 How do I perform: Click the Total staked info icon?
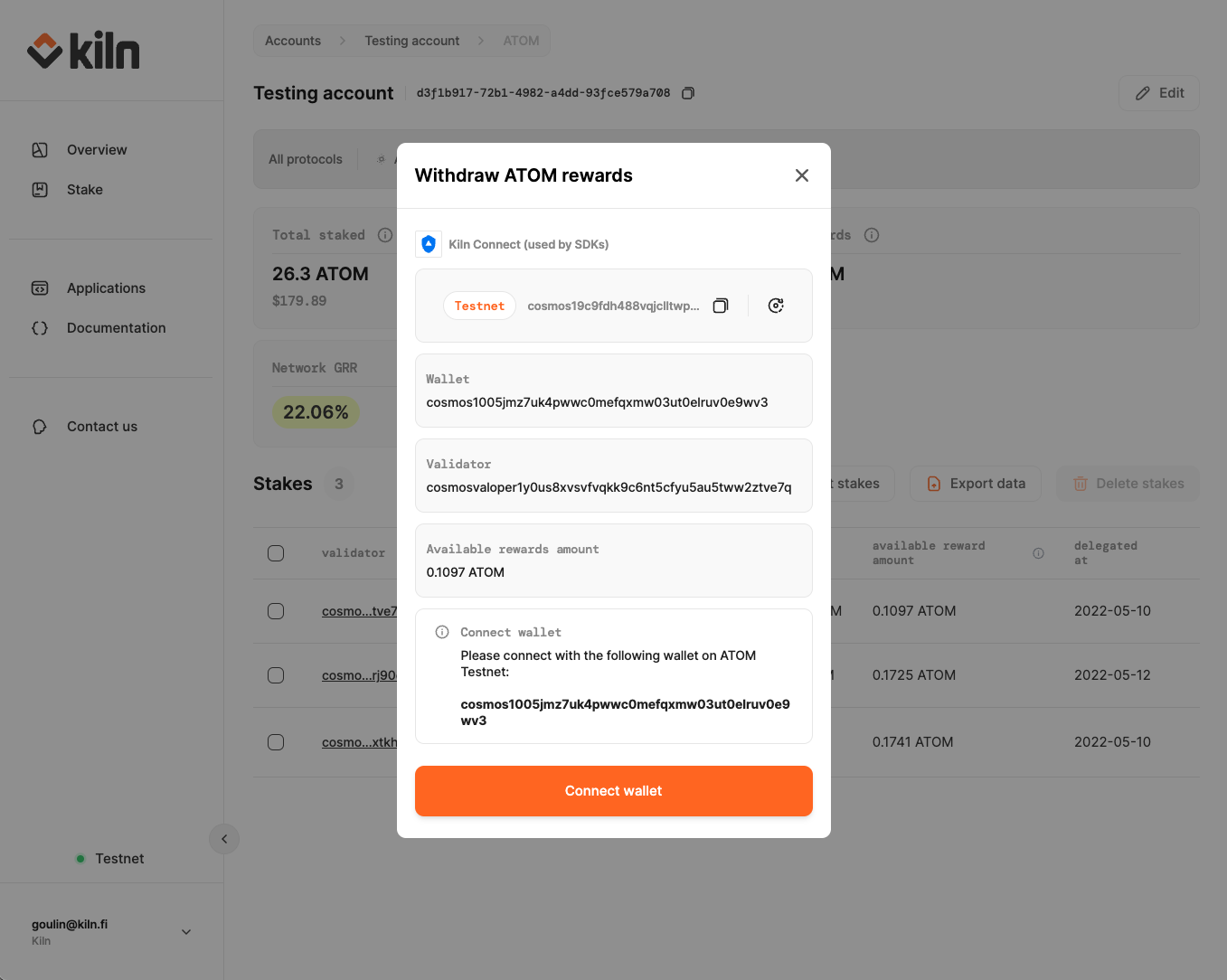(385, 235)
